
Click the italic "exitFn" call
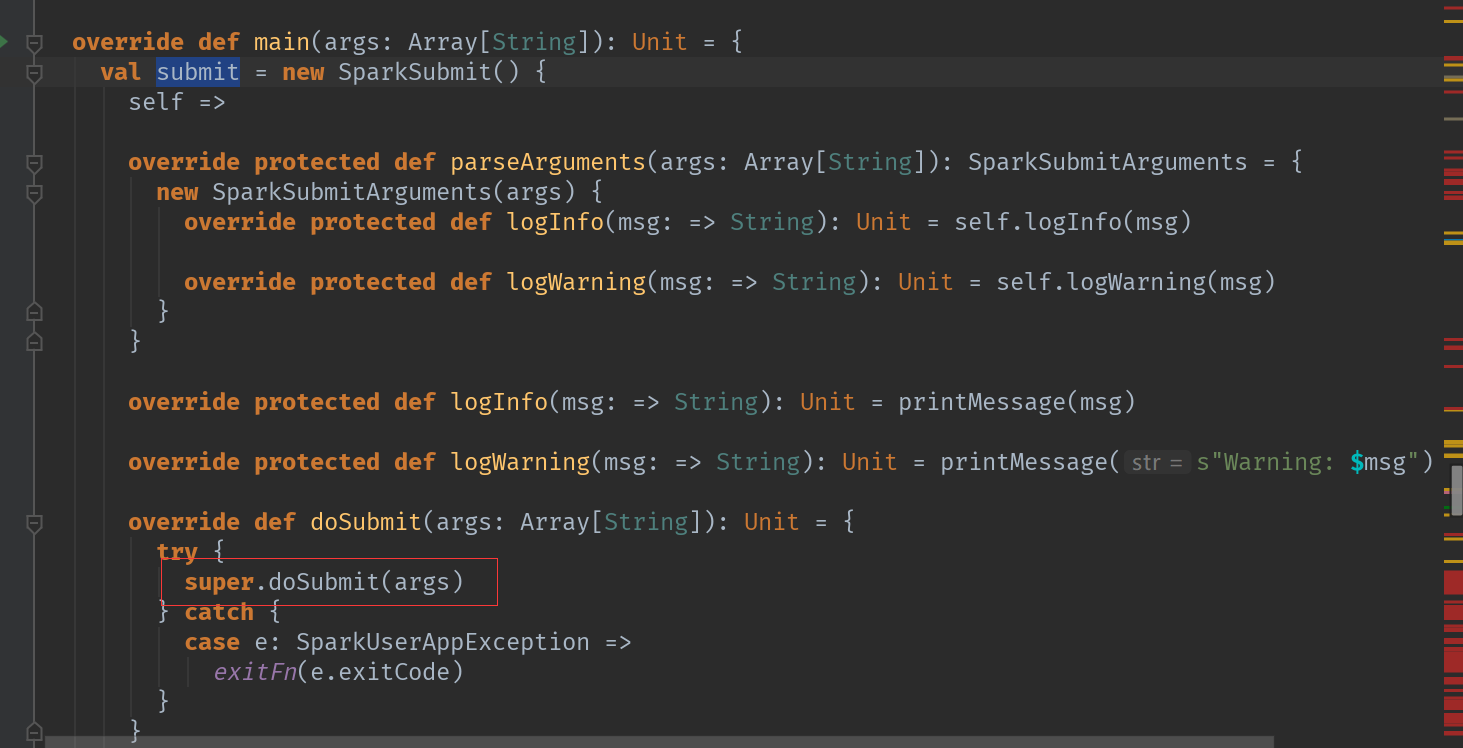[254, 672]
